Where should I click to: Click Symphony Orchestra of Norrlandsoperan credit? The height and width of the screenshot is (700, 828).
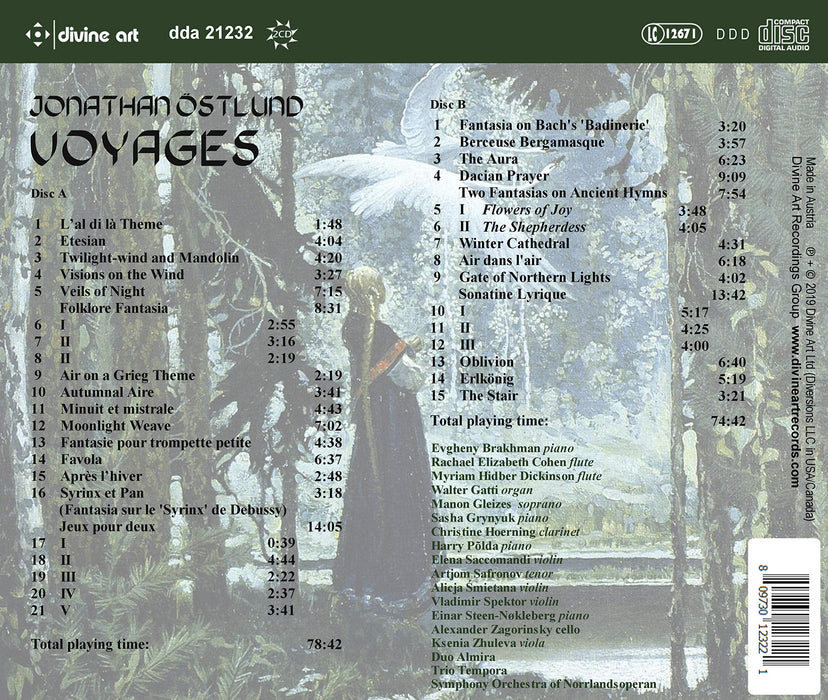coord(543,685)
